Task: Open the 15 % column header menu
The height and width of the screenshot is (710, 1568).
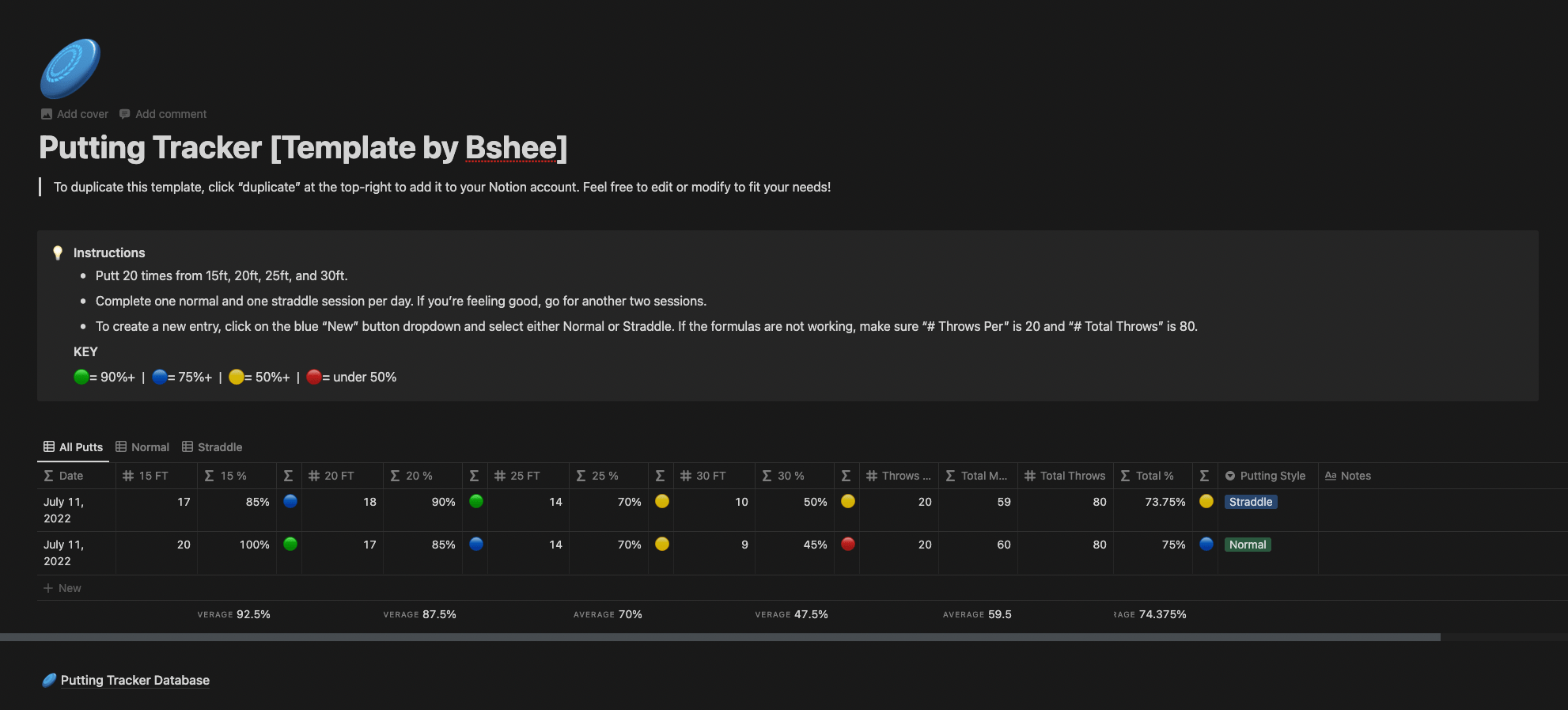Action: 237,476
